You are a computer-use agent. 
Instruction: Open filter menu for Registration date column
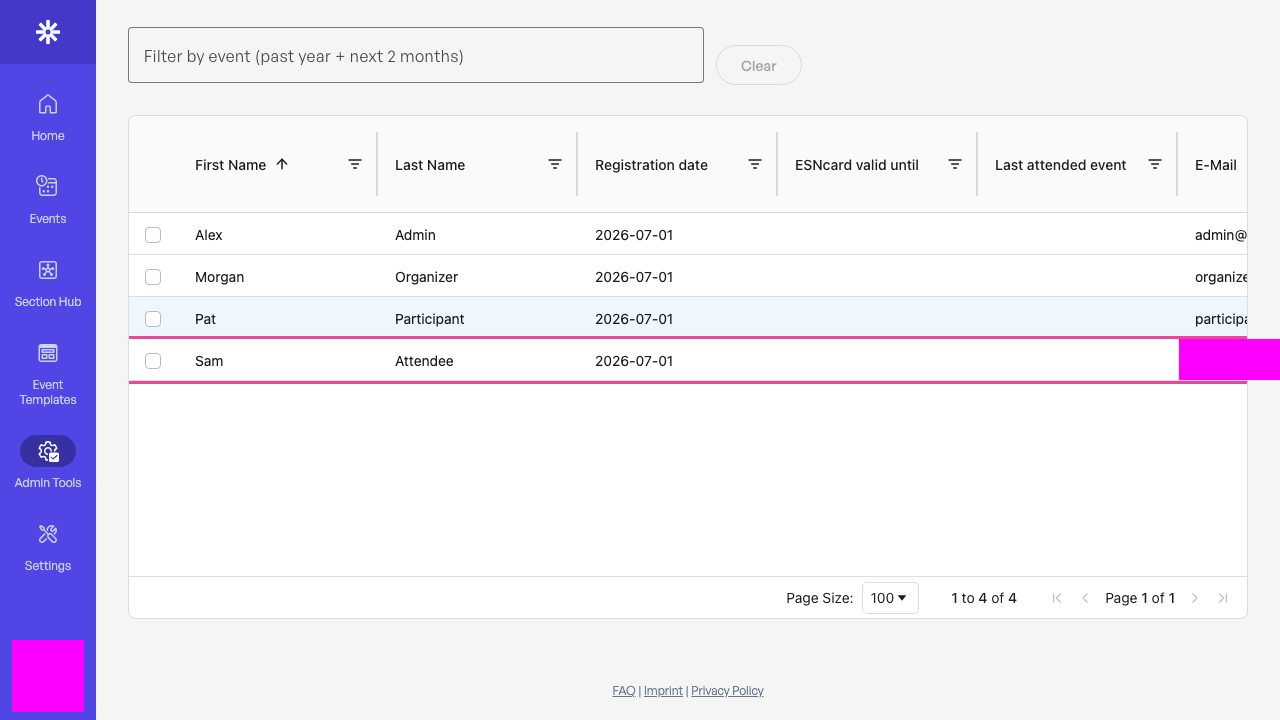(755, 164)
